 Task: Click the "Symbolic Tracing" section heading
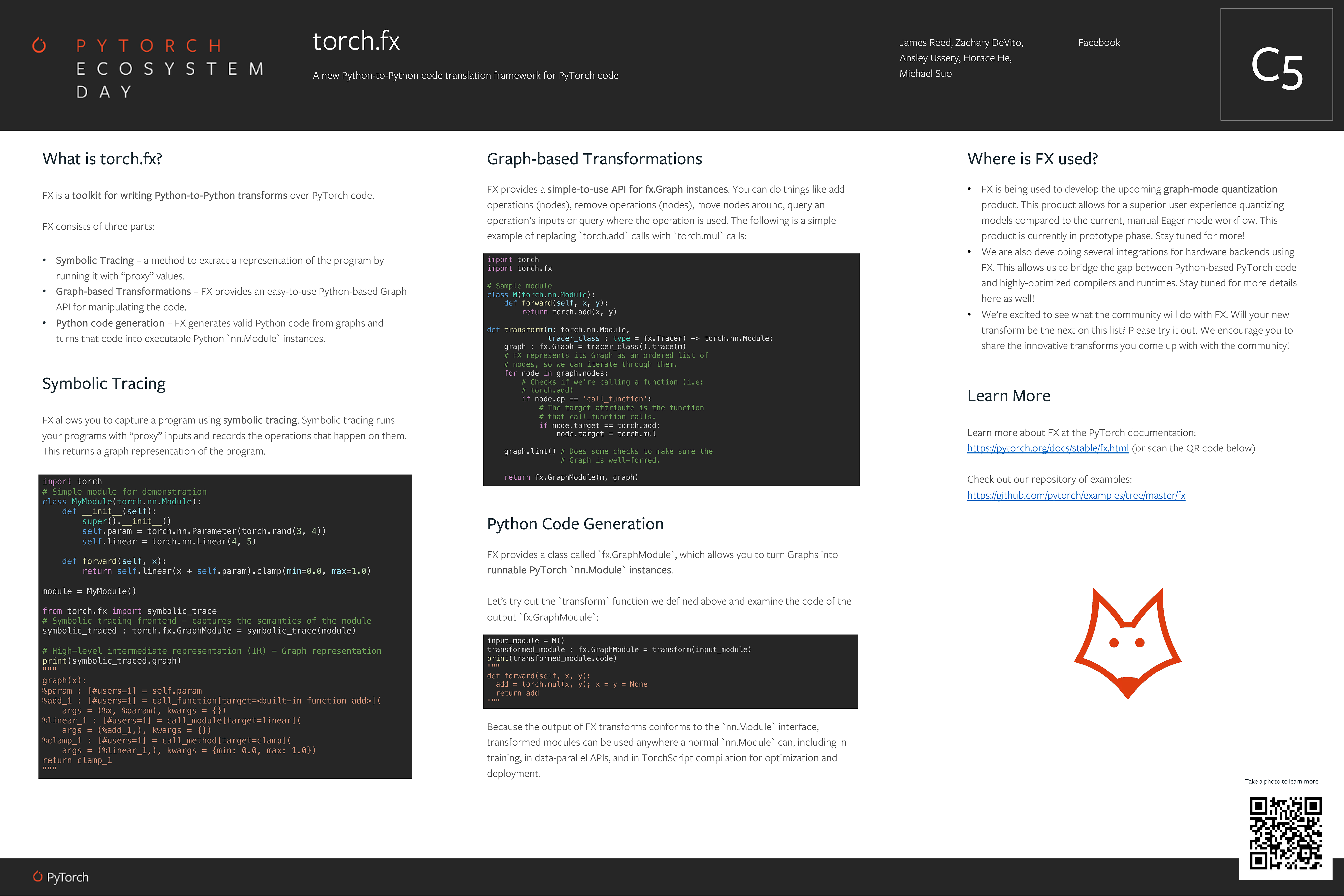pos(104,384)
